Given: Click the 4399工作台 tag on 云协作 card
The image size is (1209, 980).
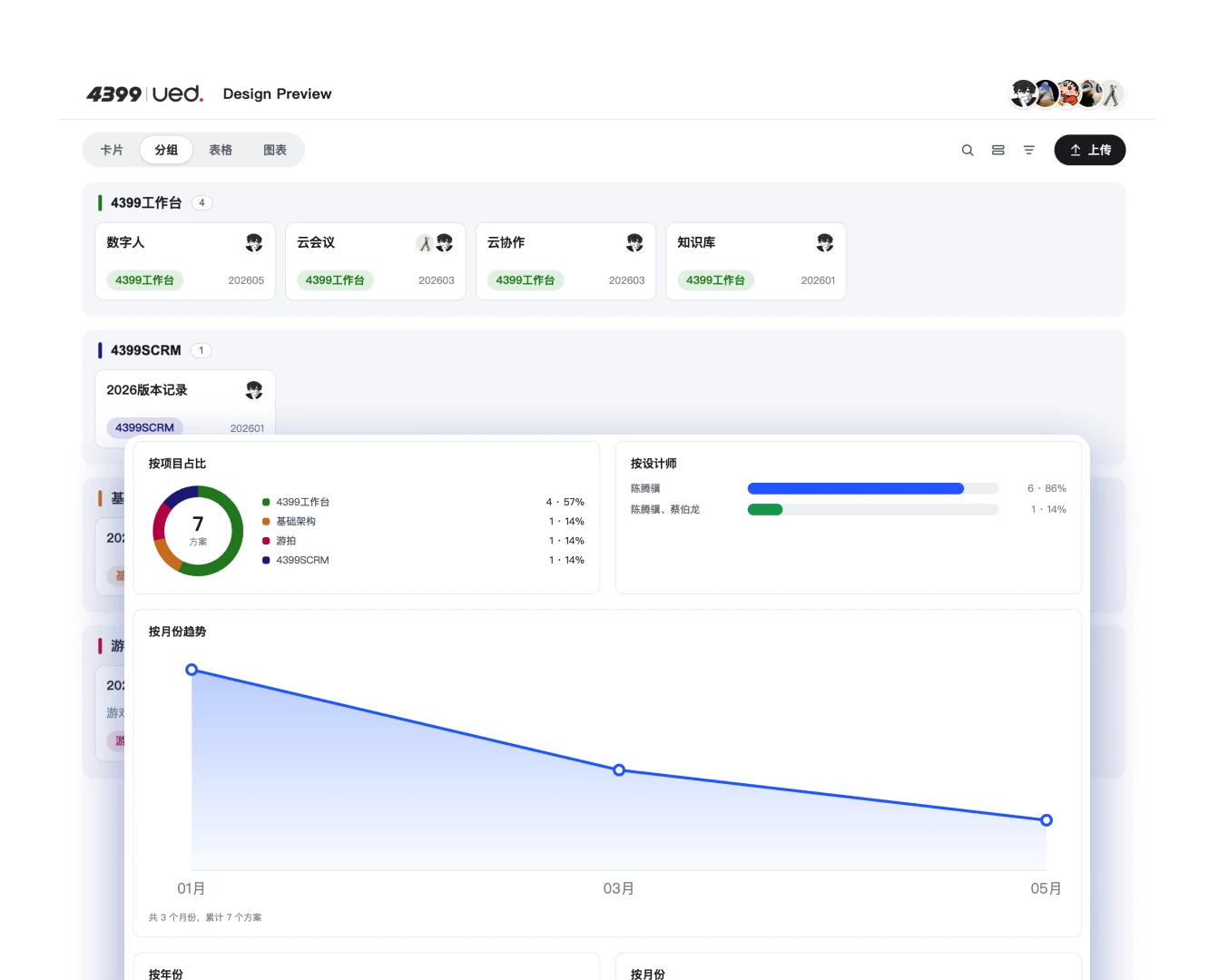Looking at the screenshot, I should click(525, 280).
